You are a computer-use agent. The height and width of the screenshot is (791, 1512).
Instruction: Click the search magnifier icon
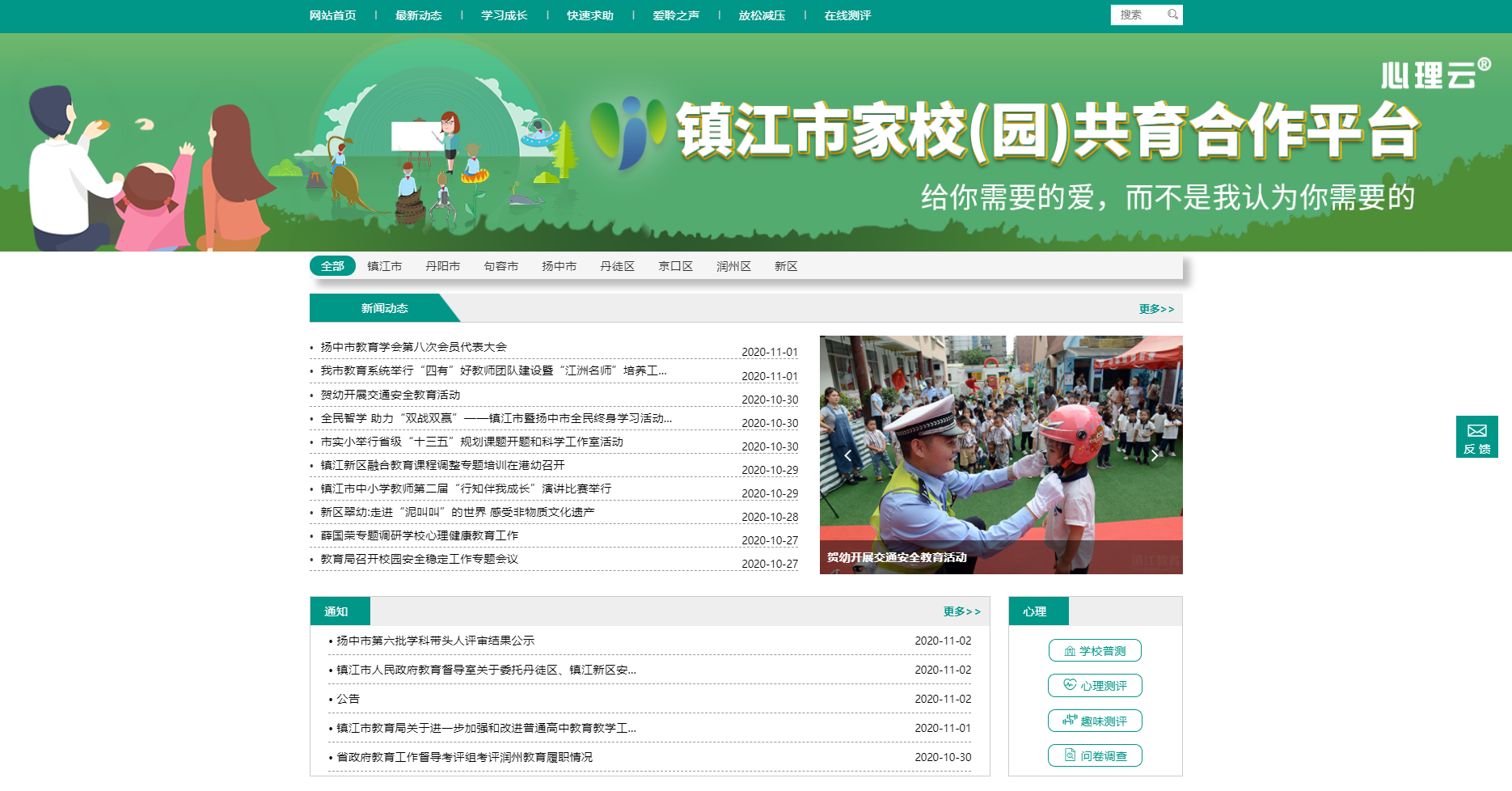[1174, 15]
